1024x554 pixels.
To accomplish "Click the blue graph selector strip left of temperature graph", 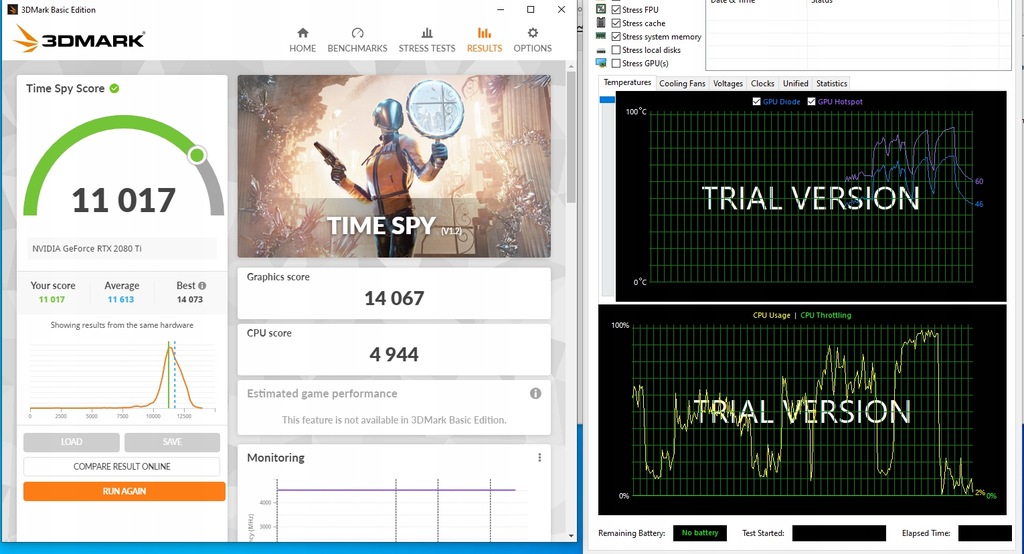I will (x=607, y=100).
